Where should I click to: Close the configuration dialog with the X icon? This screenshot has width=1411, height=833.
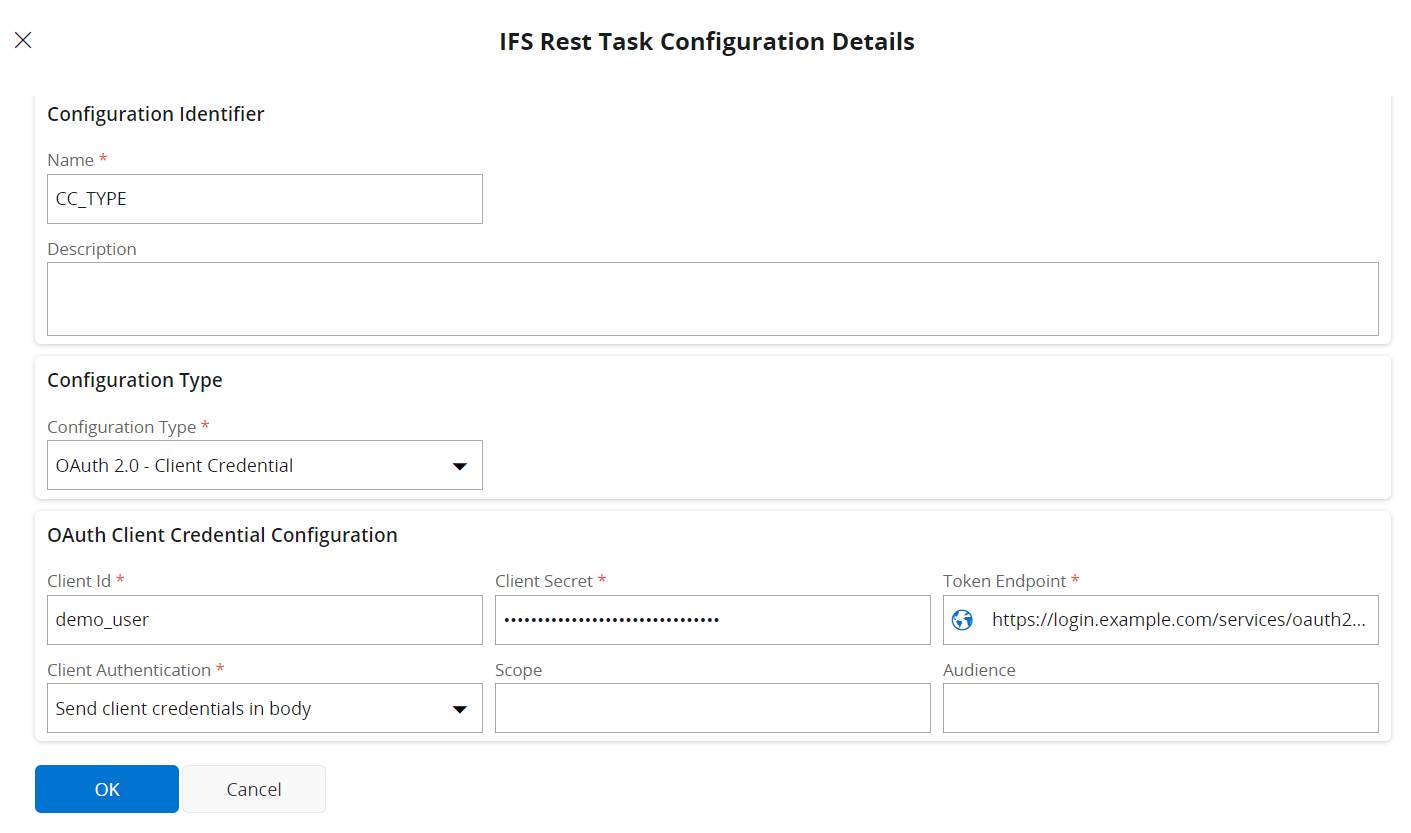(23, 40)
